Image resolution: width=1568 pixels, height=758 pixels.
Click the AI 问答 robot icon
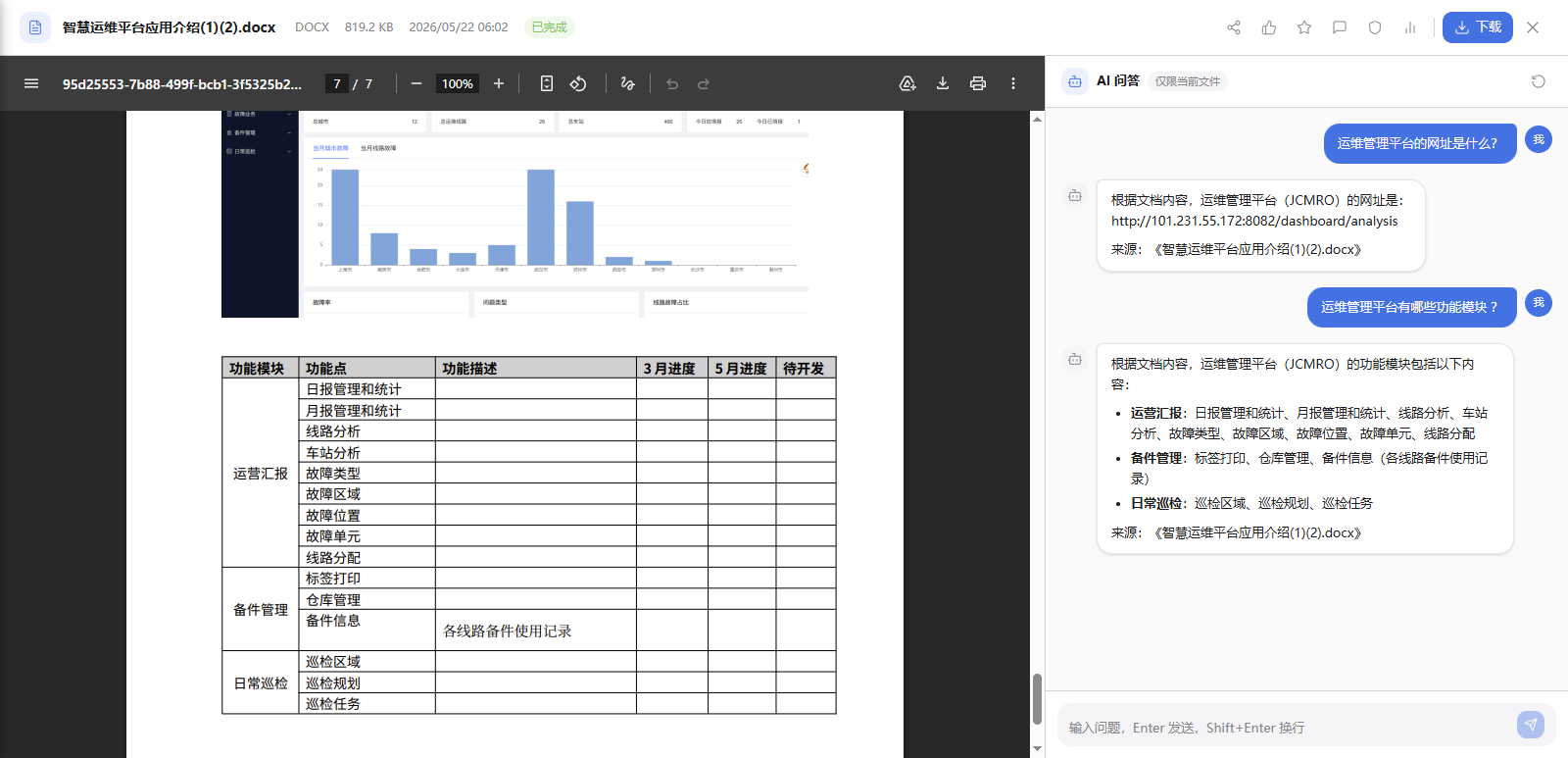1075,81
